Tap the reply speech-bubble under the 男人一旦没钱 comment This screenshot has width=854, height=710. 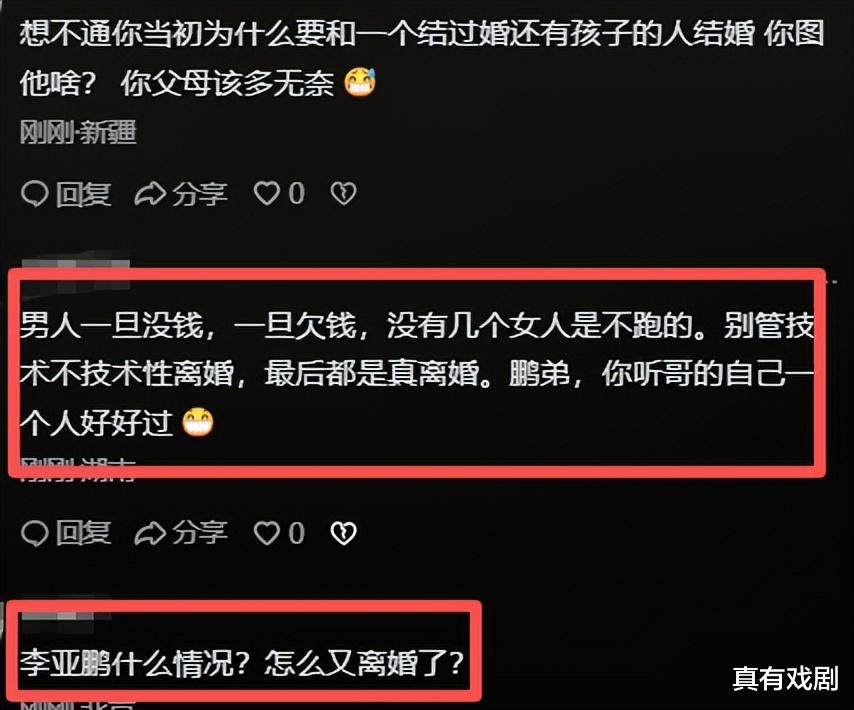click(x=35, y=533)
